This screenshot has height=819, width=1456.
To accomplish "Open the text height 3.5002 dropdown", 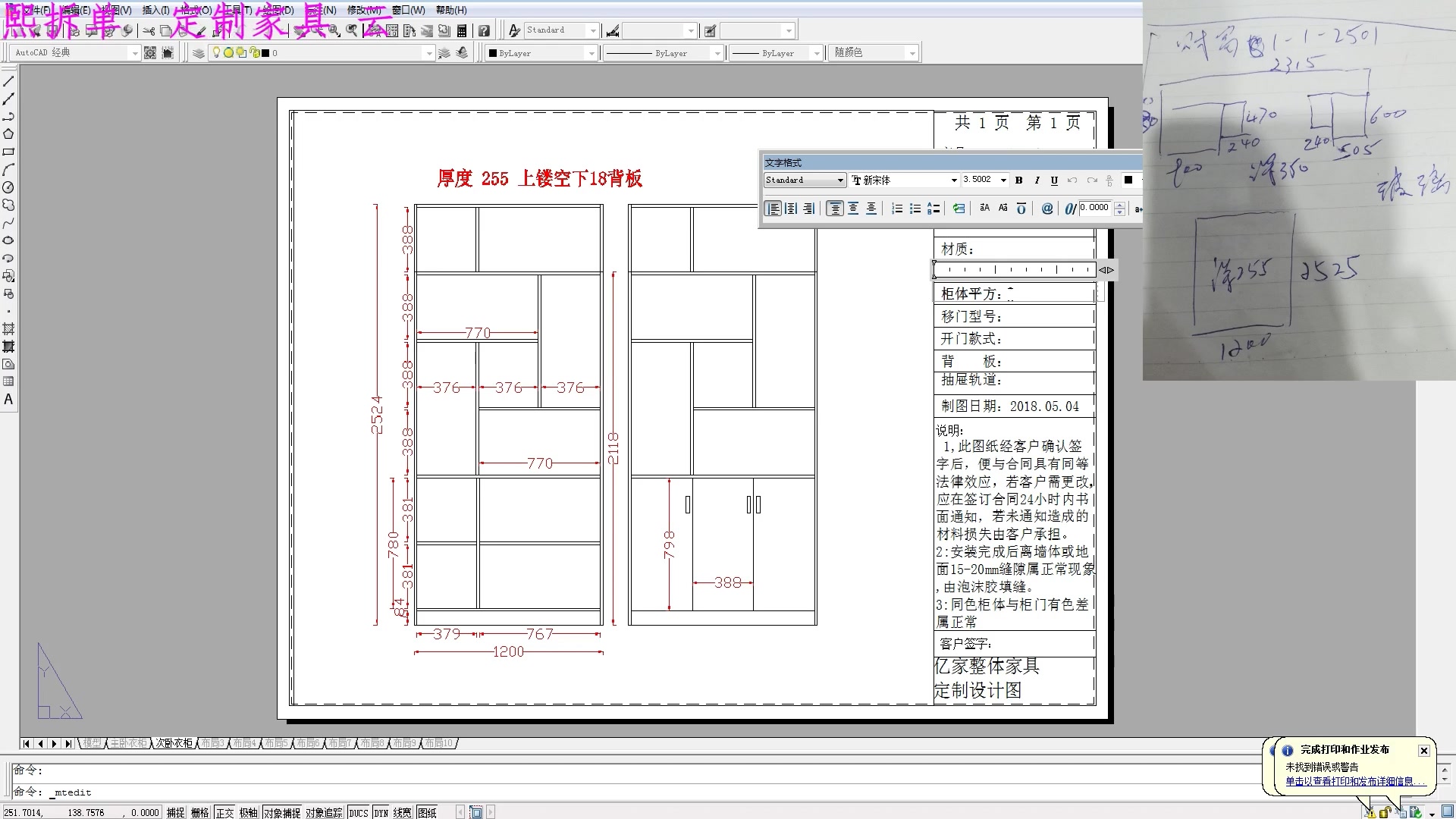I will pos(1002,180).
